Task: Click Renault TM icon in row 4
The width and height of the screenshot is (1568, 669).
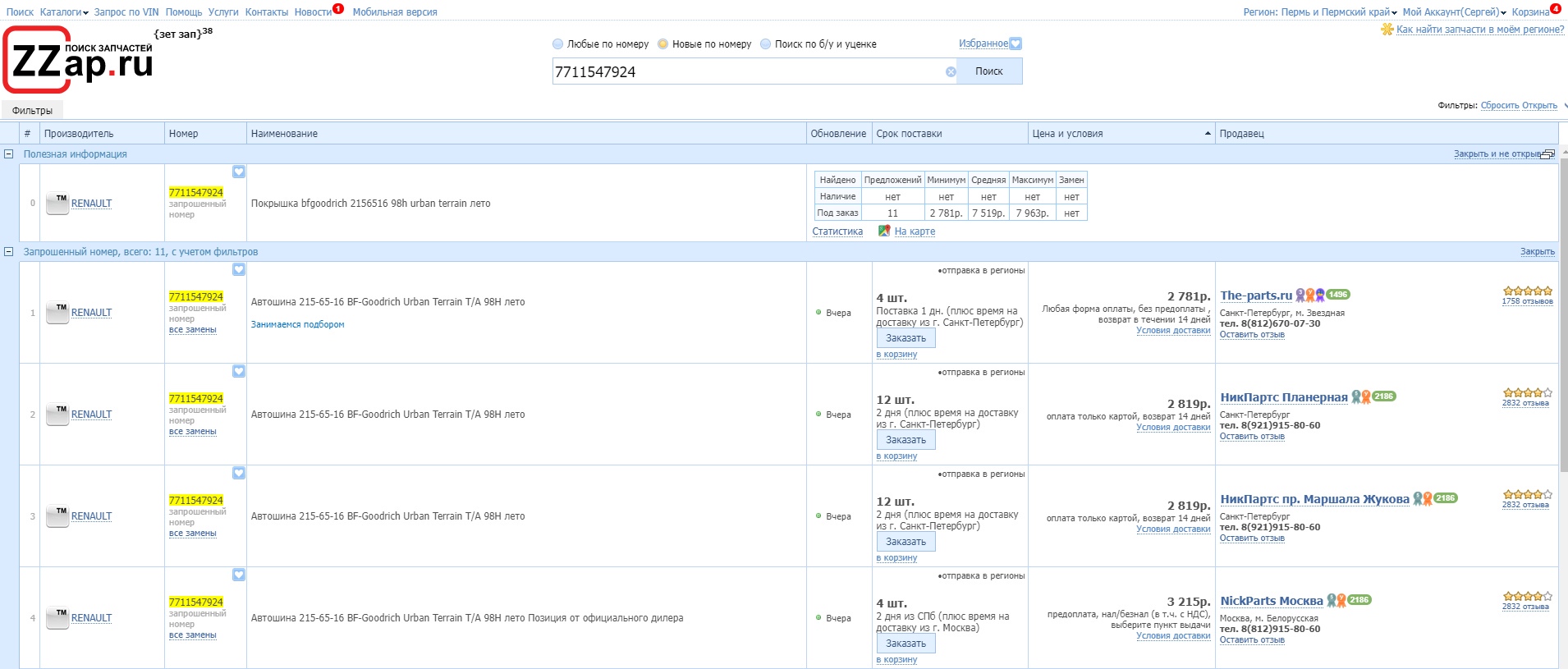Action: click(x=57, y=618)
